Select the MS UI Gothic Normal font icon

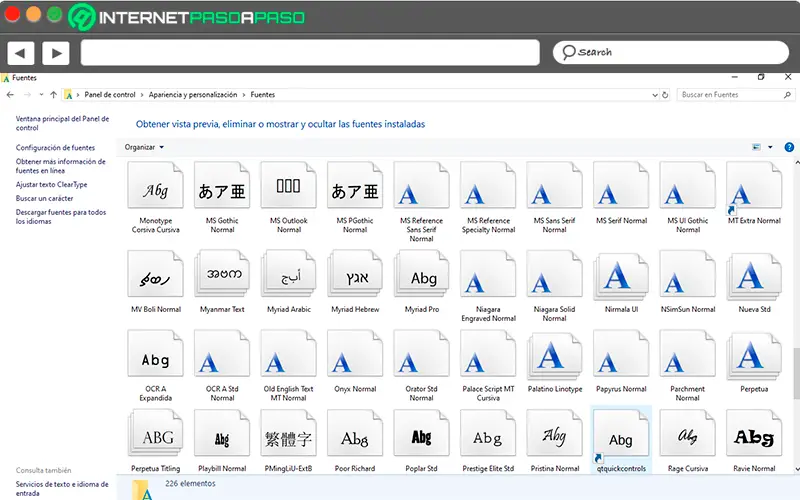click(688, 185)
